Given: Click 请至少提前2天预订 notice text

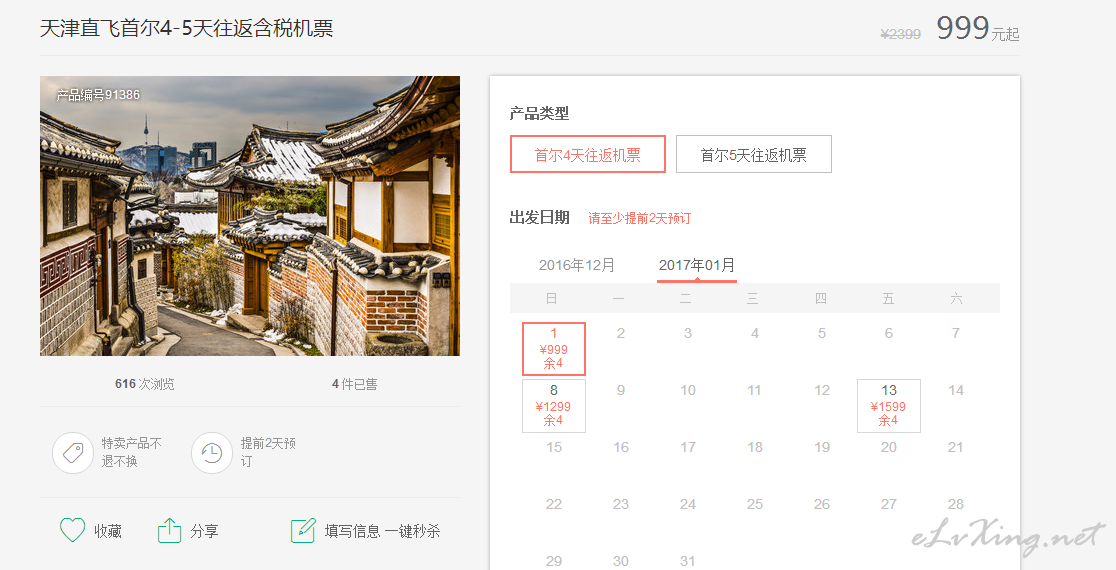Looking at the screenshot, I should click(x=640, y=218).
